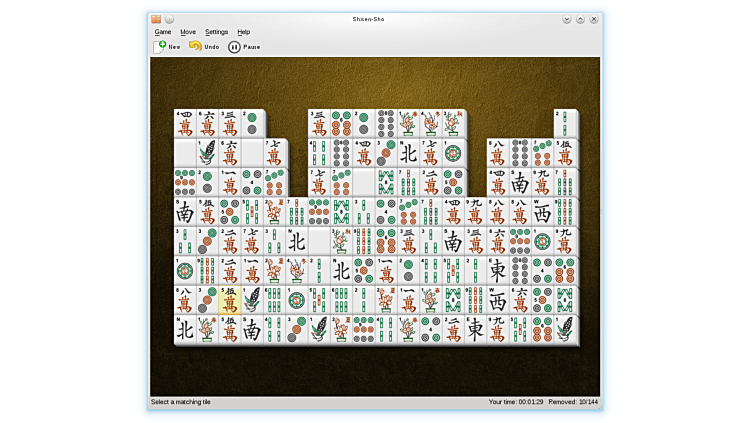Deselect the yellow highlighted tile
This screenshot has width=752, height=423.
point(230,300)
